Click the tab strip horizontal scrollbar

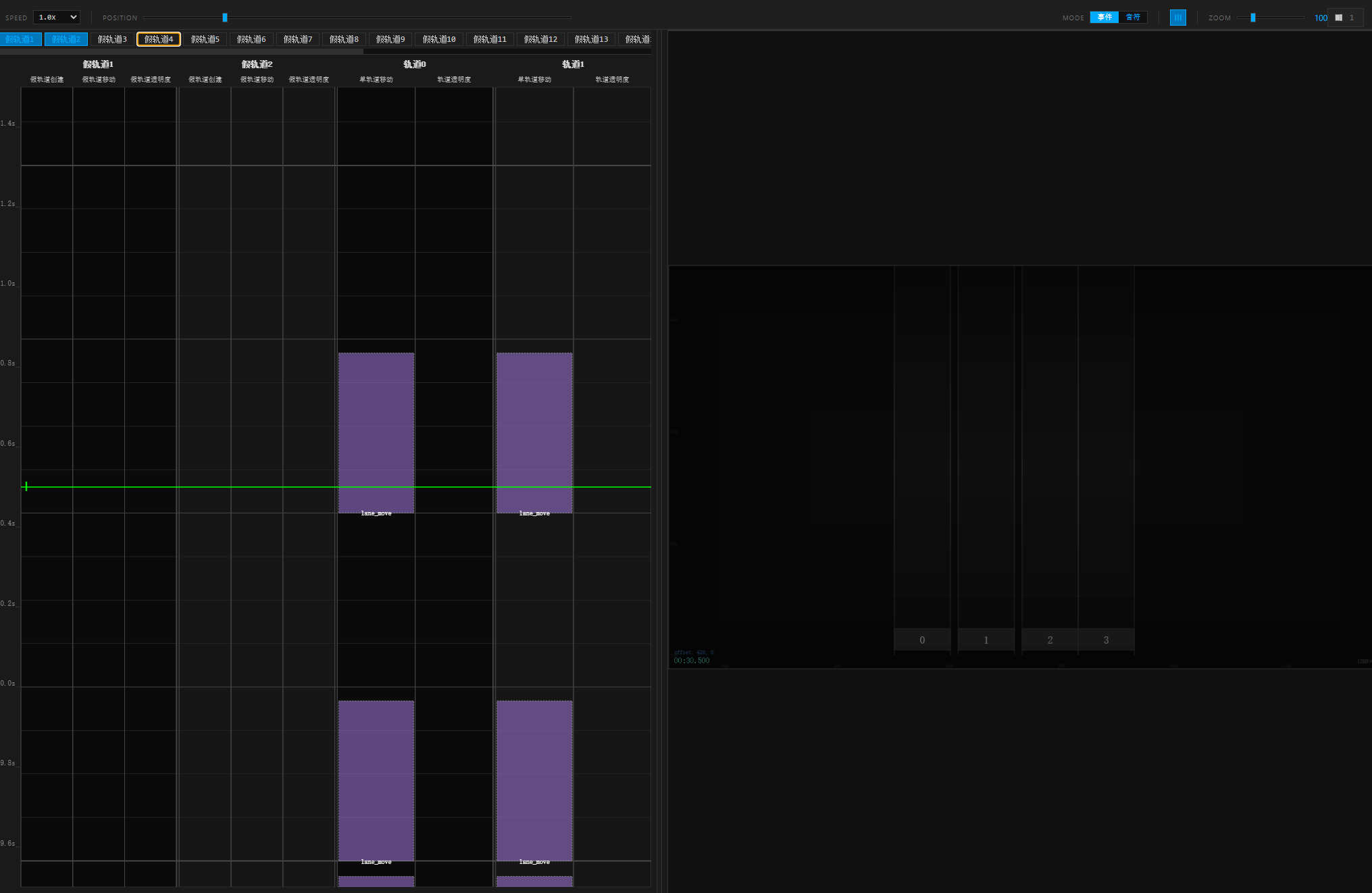click(182, 51)
